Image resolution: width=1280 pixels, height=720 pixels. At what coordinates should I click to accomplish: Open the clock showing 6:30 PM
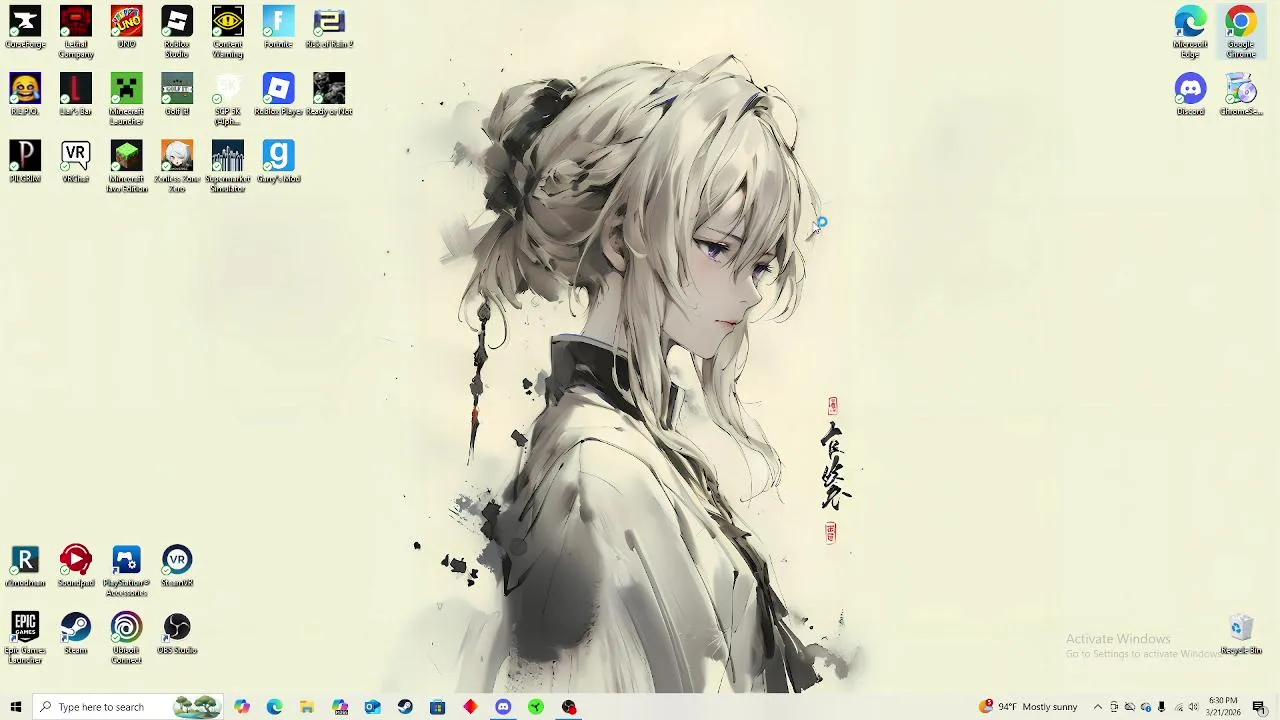click(1223, 707)
